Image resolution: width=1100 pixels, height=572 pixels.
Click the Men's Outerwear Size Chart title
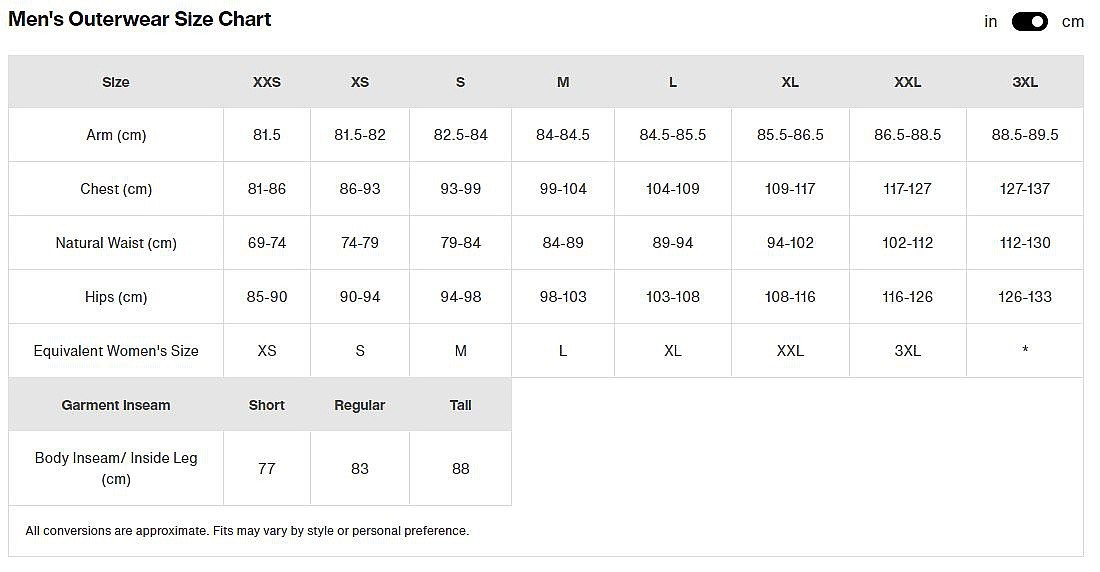(140, 19)
